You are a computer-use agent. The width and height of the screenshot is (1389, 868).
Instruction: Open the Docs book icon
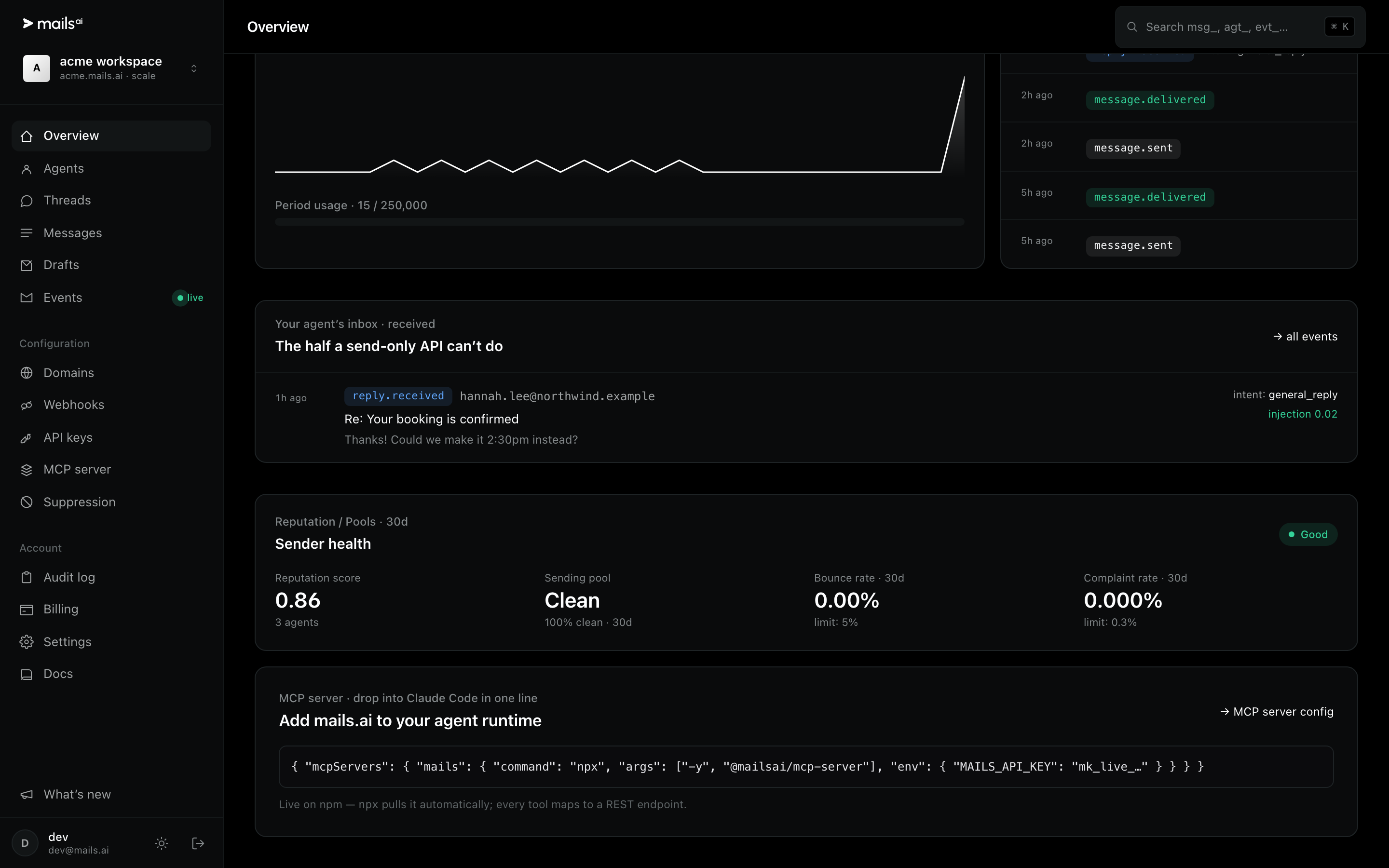click(x=27, y=675)
